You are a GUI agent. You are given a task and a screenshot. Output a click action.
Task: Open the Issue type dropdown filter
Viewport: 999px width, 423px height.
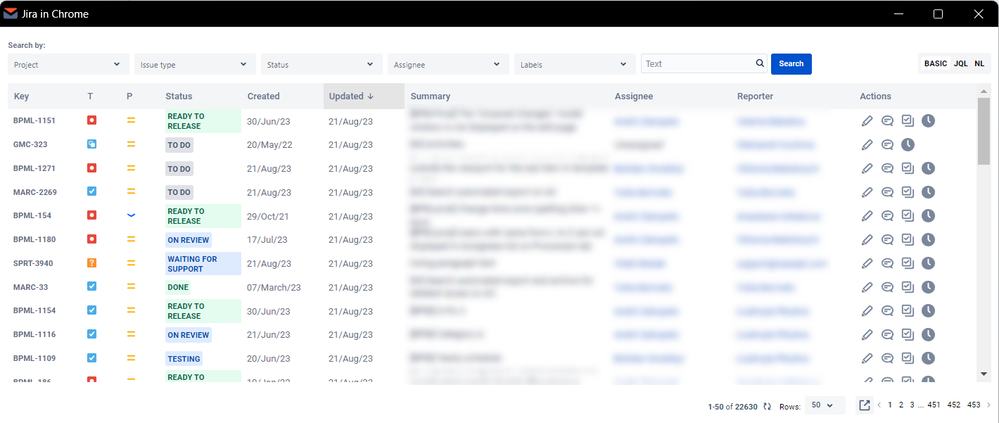[194, 64]
